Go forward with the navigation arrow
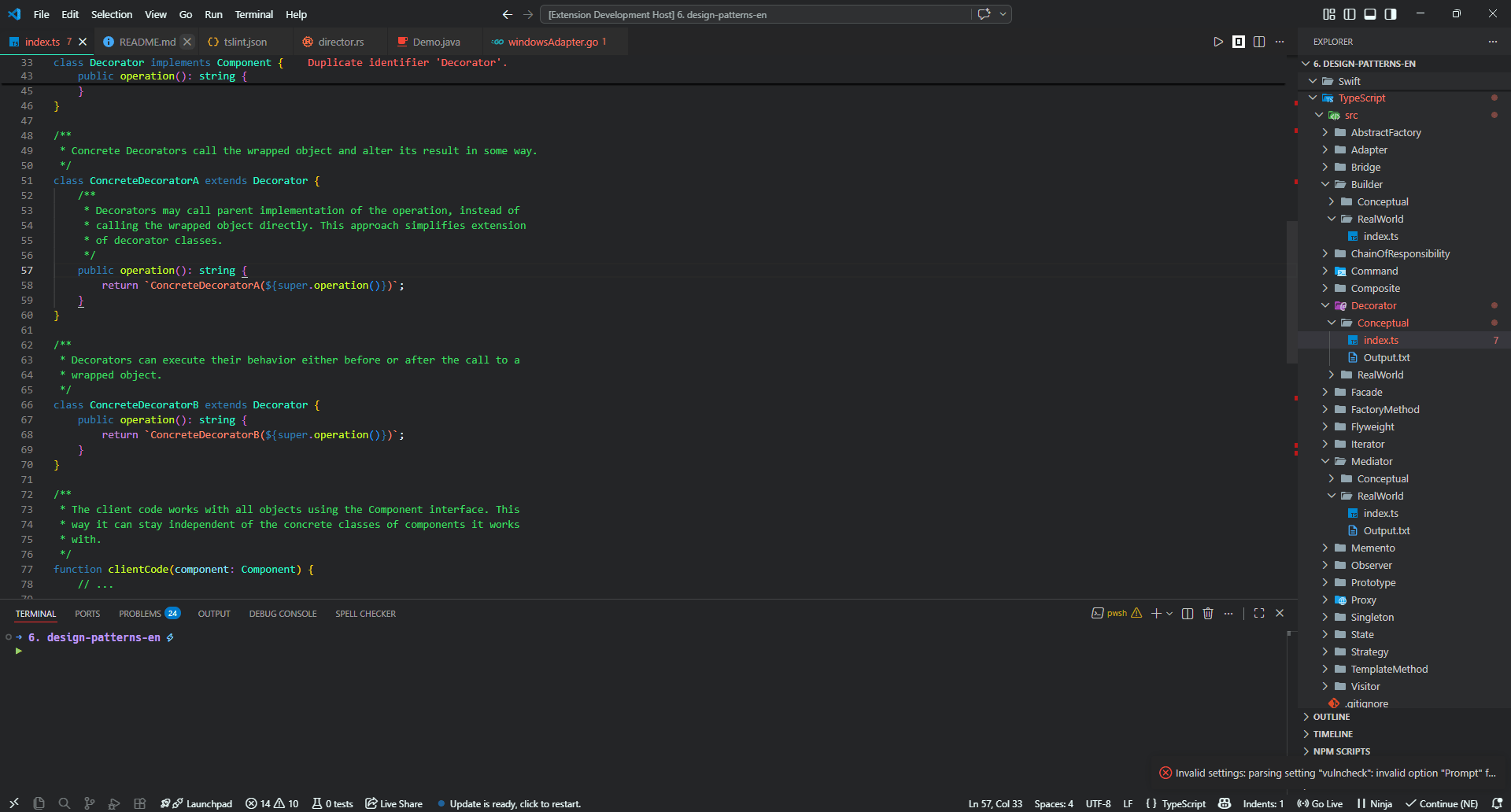 pos(528,14)
